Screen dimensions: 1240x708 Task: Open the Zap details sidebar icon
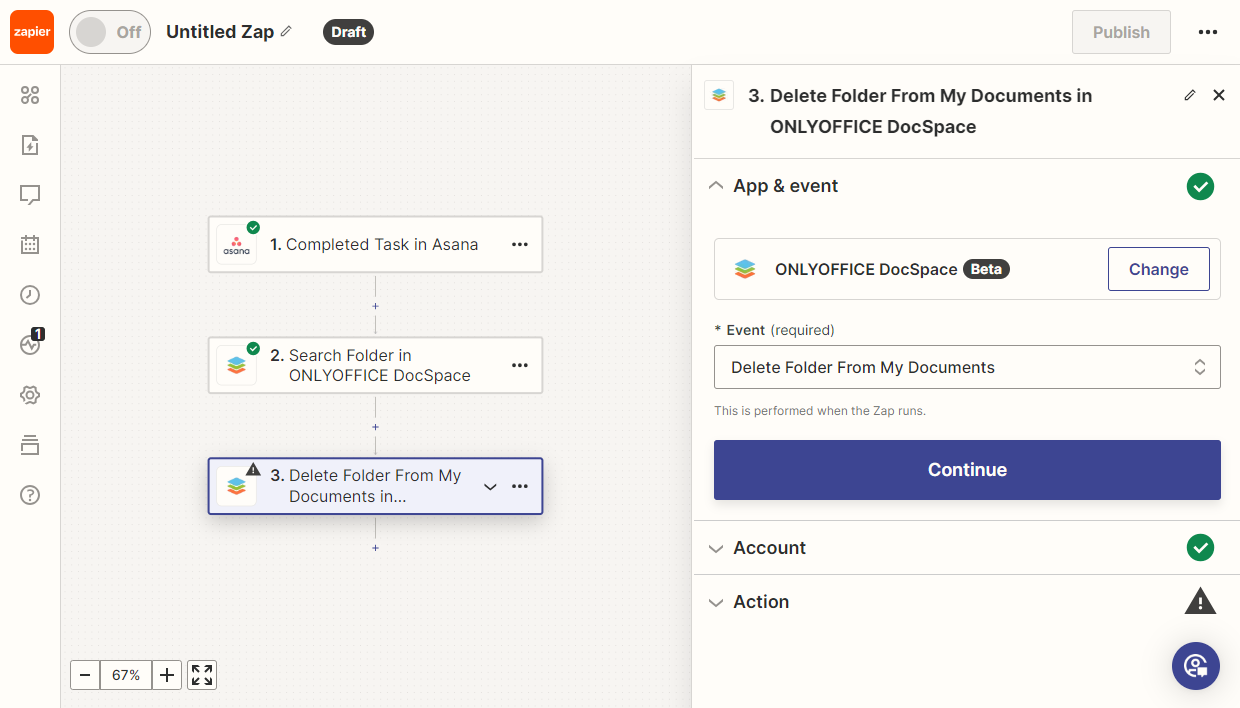pyautogui.click(x=30, y=145)
